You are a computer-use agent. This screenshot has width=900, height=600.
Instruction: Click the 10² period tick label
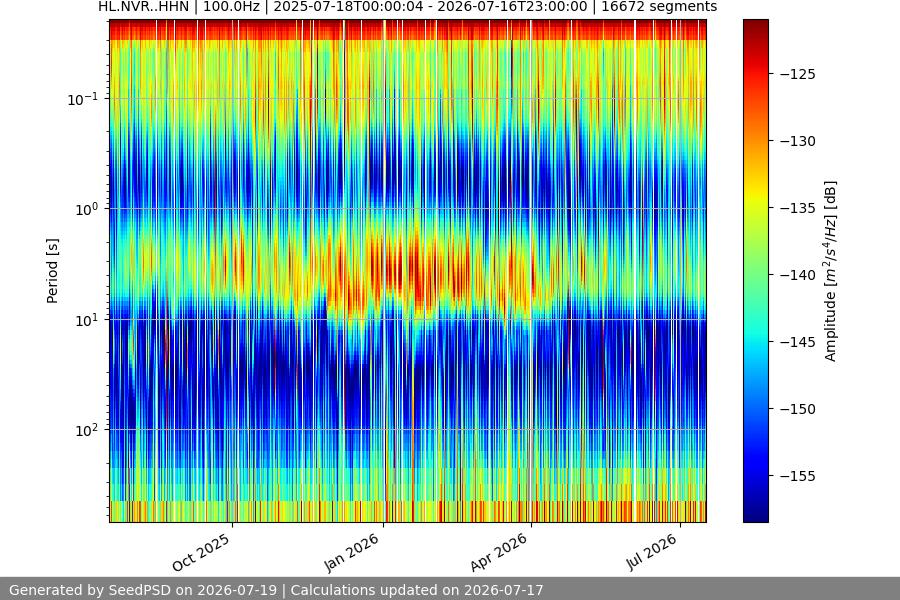pyautogui.click(x=87, y=430)
